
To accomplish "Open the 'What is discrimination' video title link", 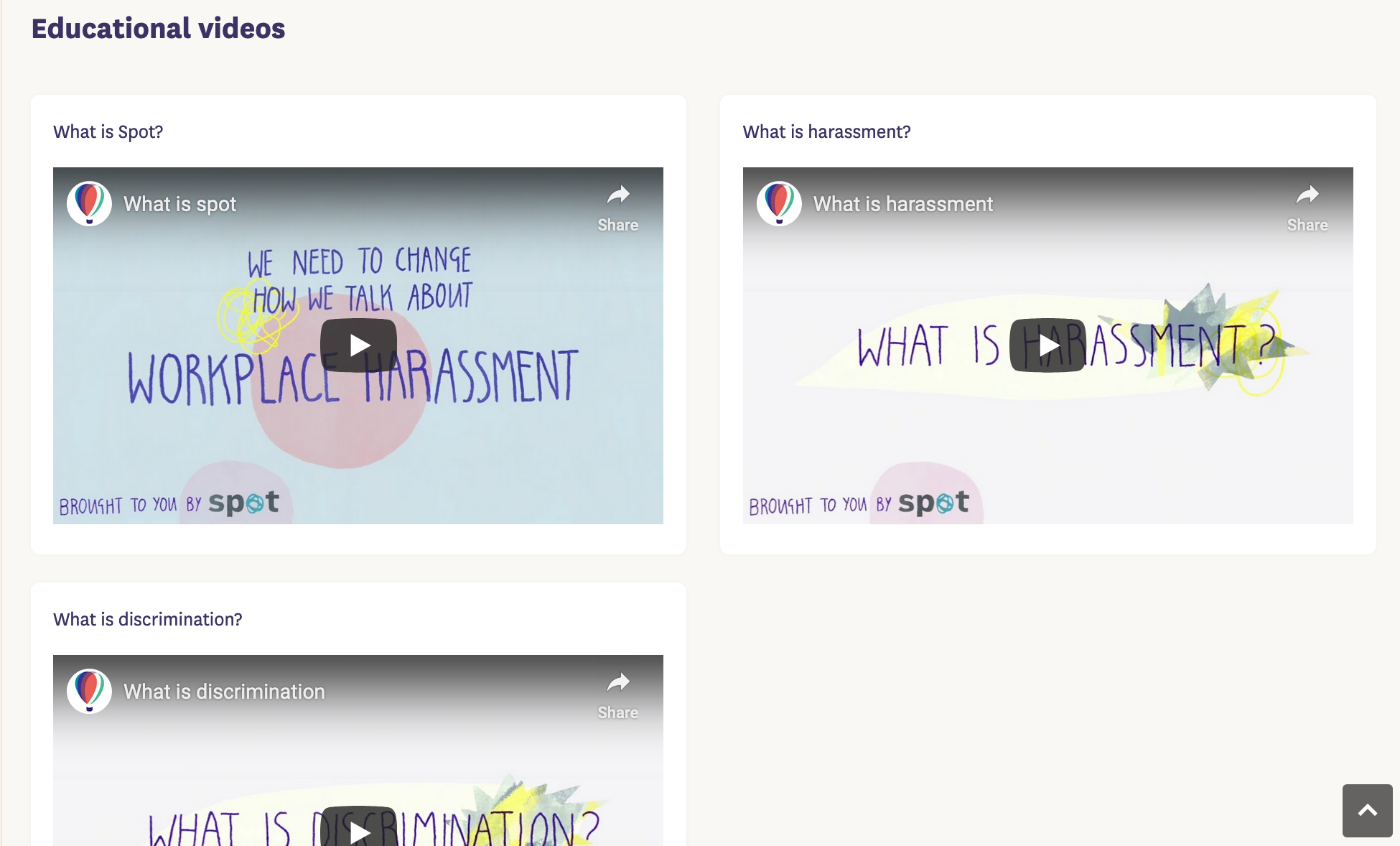I will tap(224, 692).
